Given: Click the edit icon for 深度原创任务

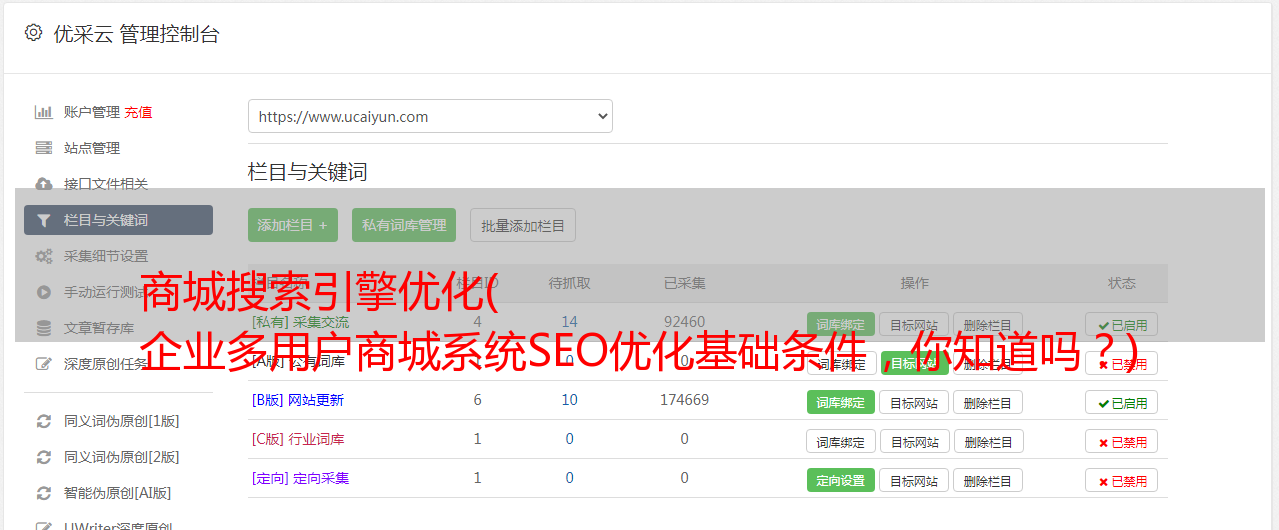Looking at the screenshot, I should point(43,364).
